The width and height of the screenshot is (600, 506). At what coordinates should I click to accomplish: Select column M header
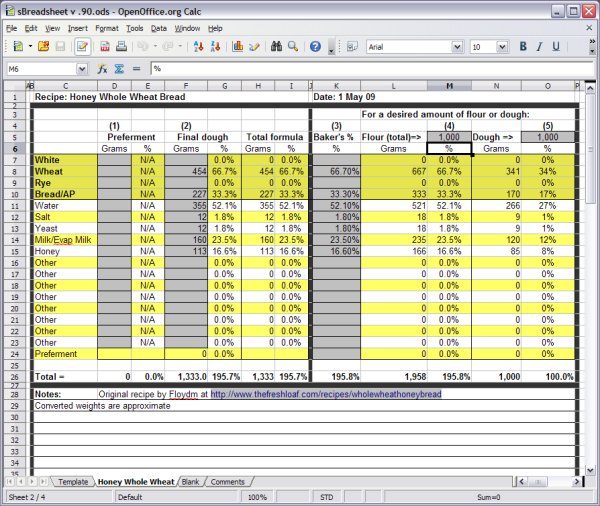[449, 86]
